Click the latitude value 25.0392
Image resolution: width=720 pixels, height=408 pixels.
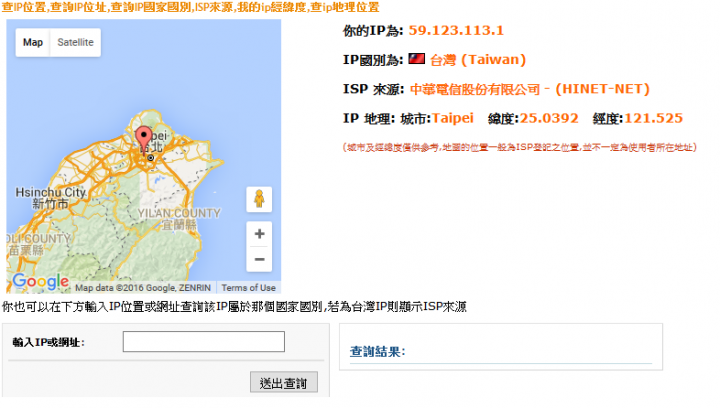click(549, 118)
